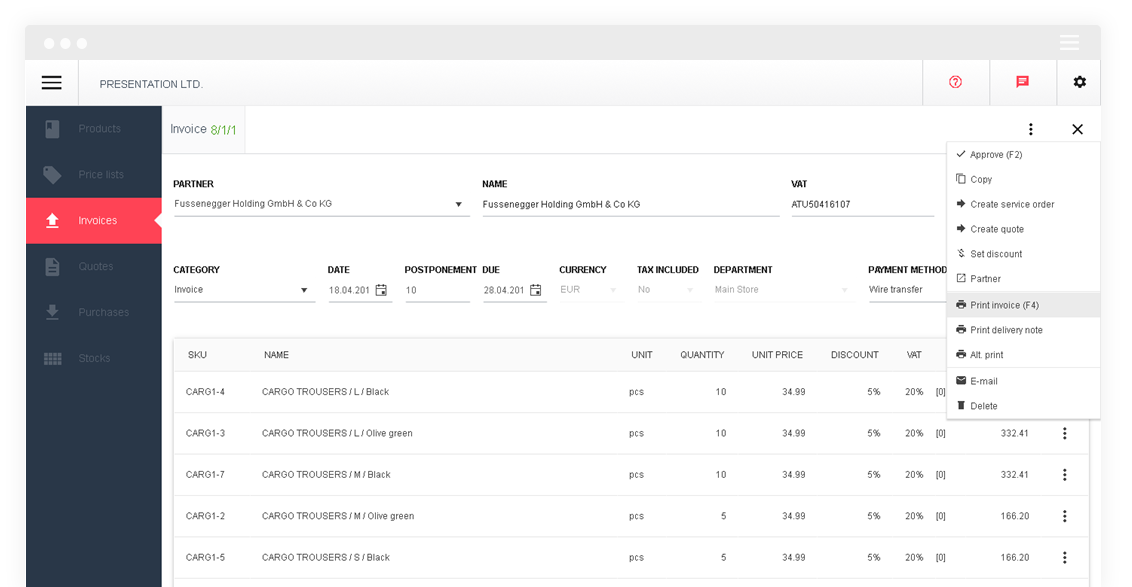Open Quotes in the sidebar
The height and width of the screenshot is (587, 1132).
[94, 266]
